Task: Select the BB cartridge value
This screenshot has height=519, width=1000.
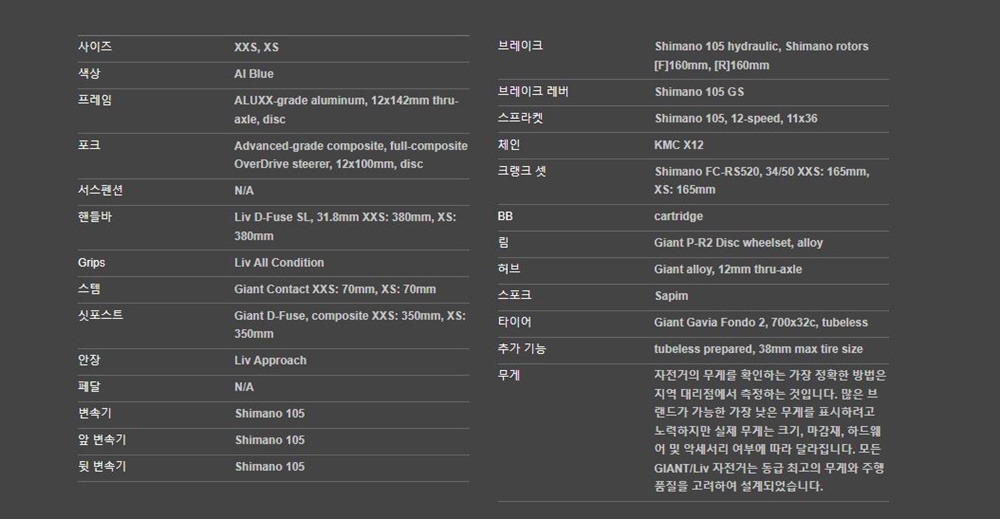Action: 678,216
